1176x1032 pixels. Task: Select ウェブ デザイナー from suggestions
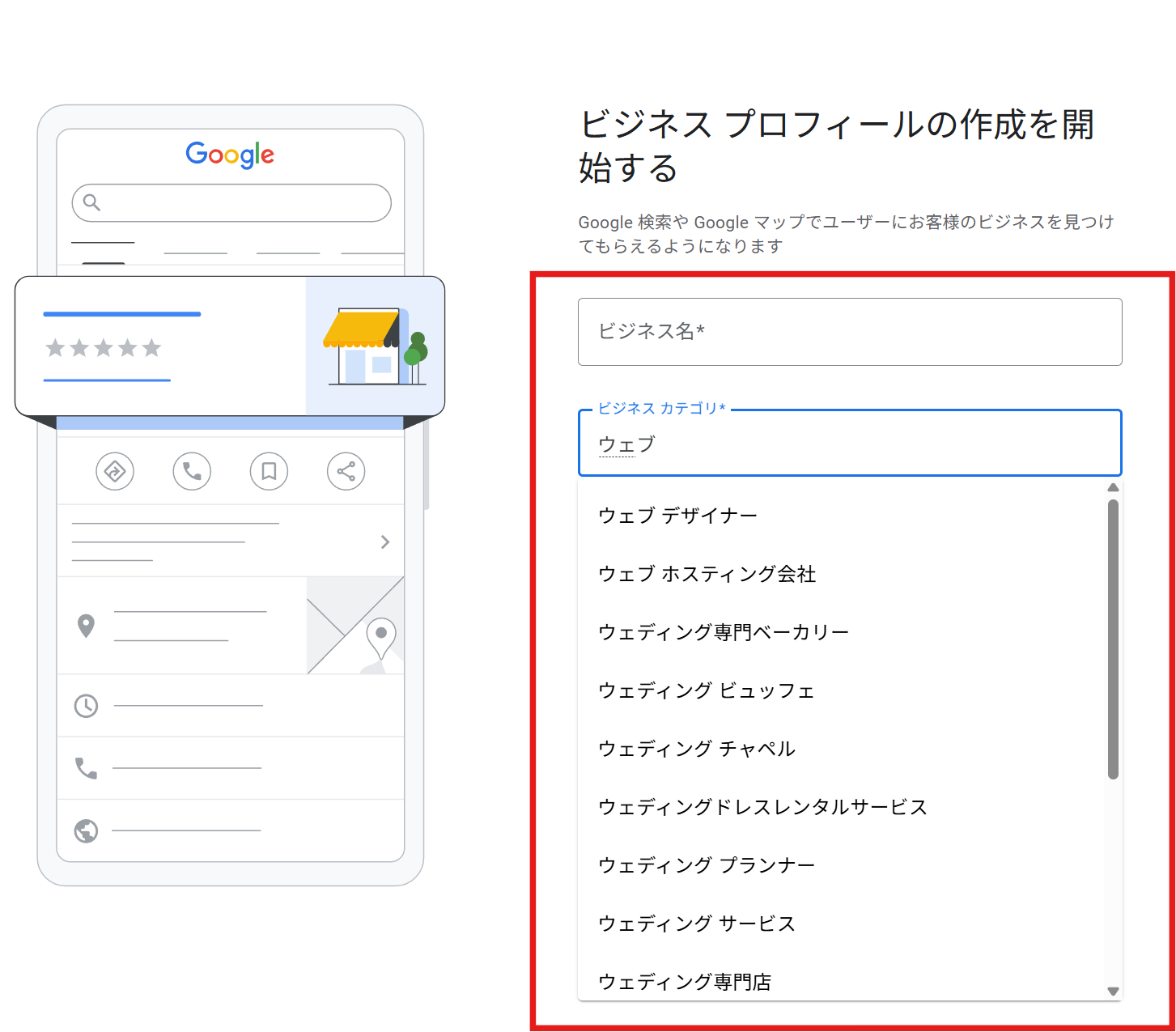[678, 516]
